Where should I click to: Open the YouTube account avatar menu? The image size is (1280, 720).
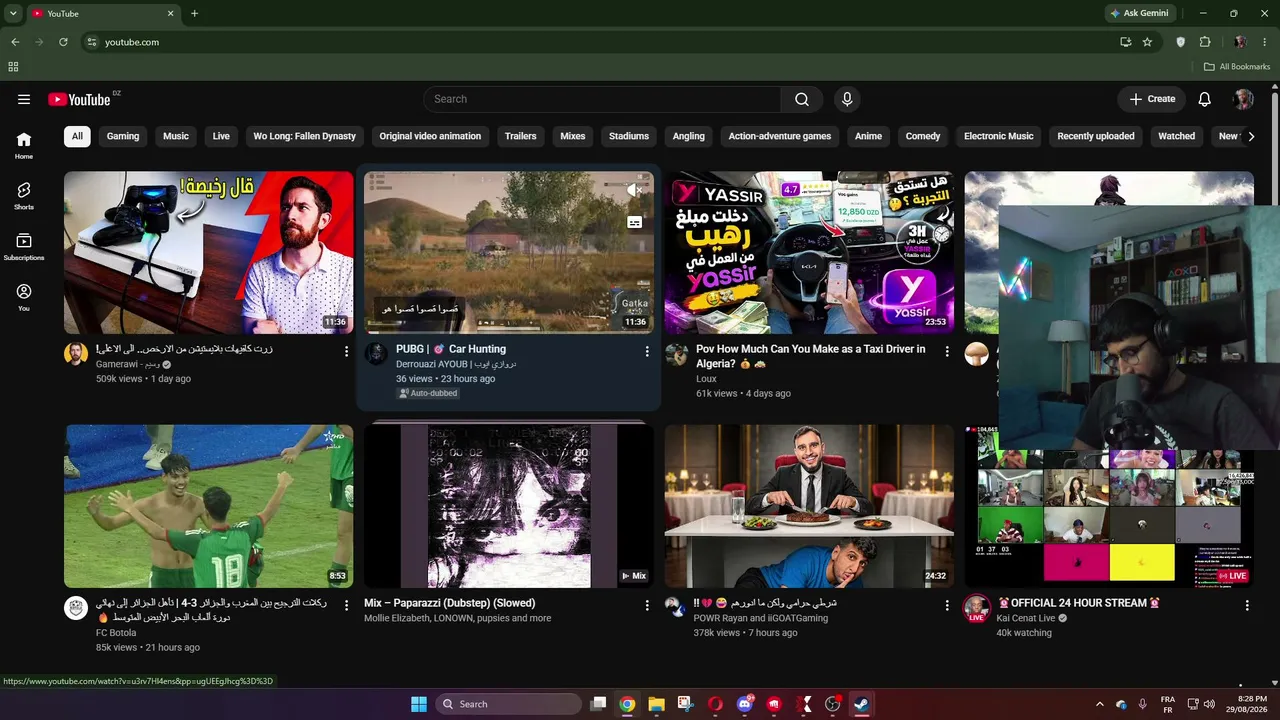[1244, 99]
